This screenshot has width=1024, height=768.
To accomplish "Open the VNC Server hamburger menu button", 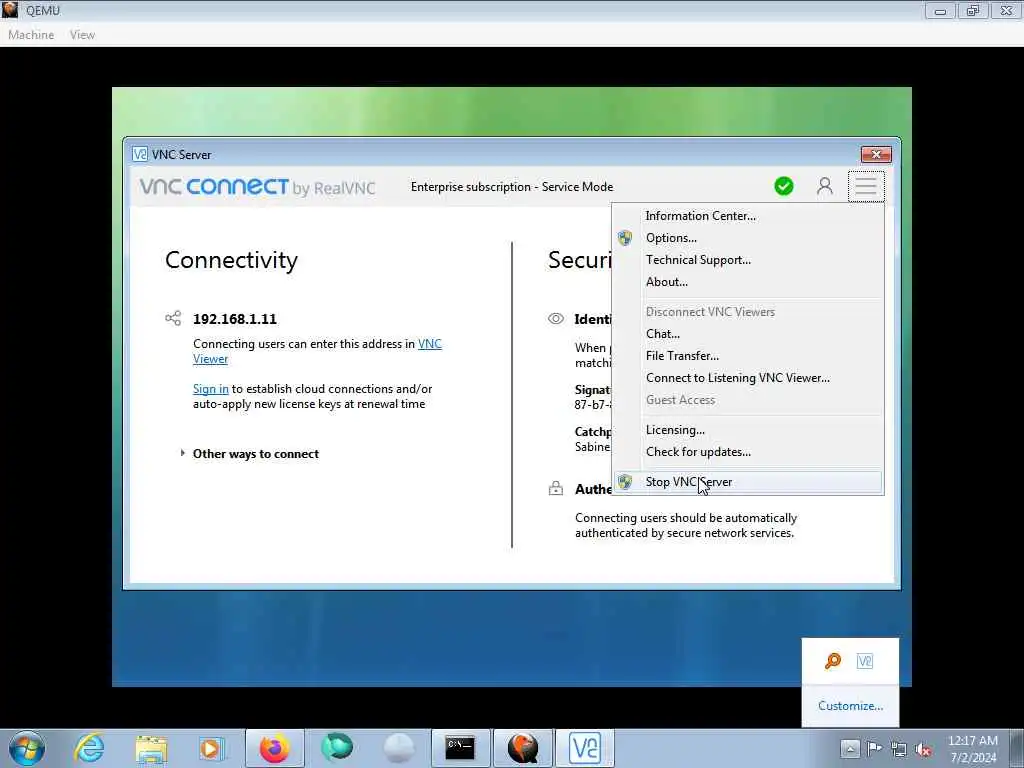I will pyautogui.click(x=866, y=187).
